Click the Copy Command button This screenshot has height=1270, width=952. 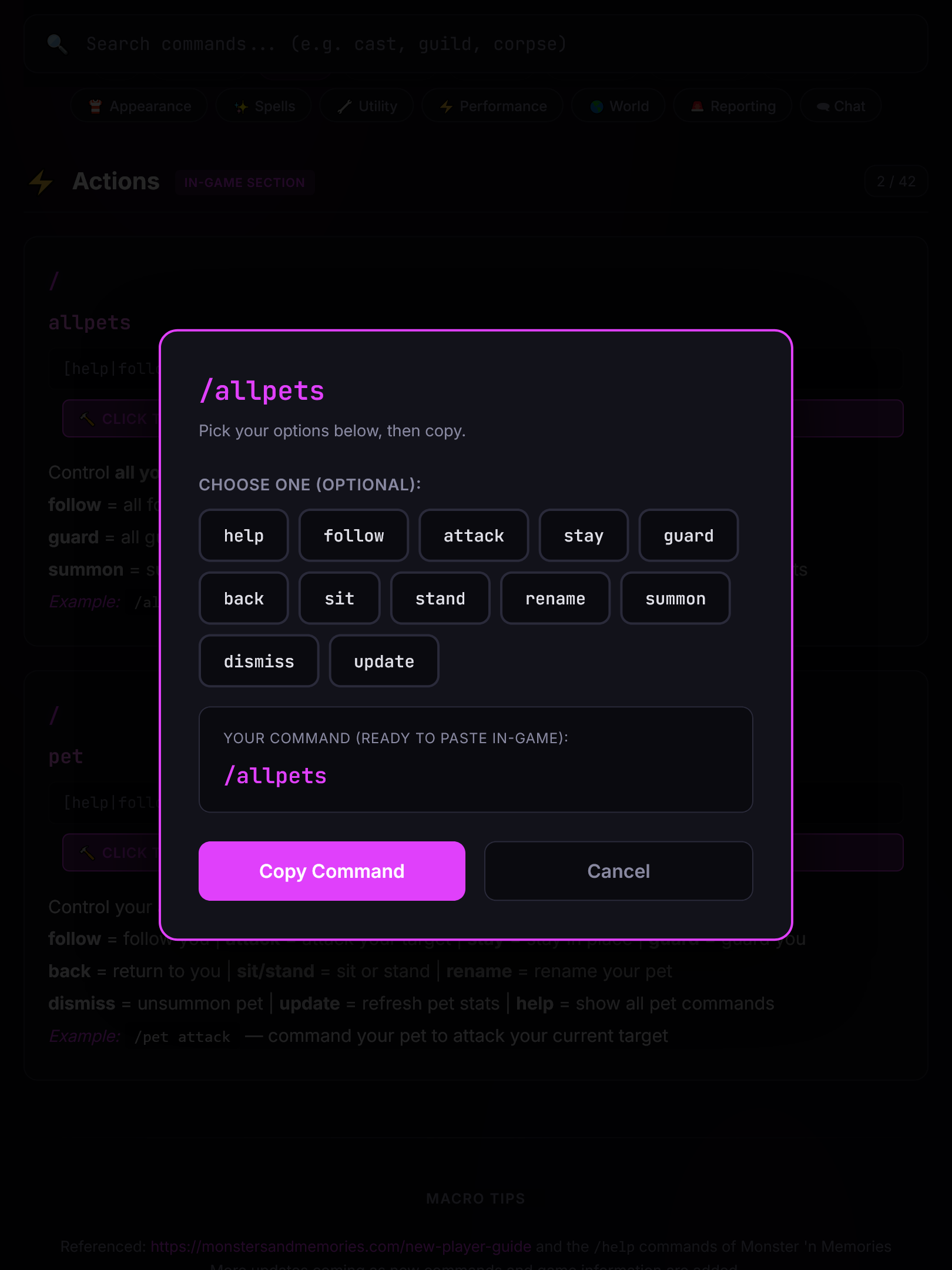click(331, 871)
